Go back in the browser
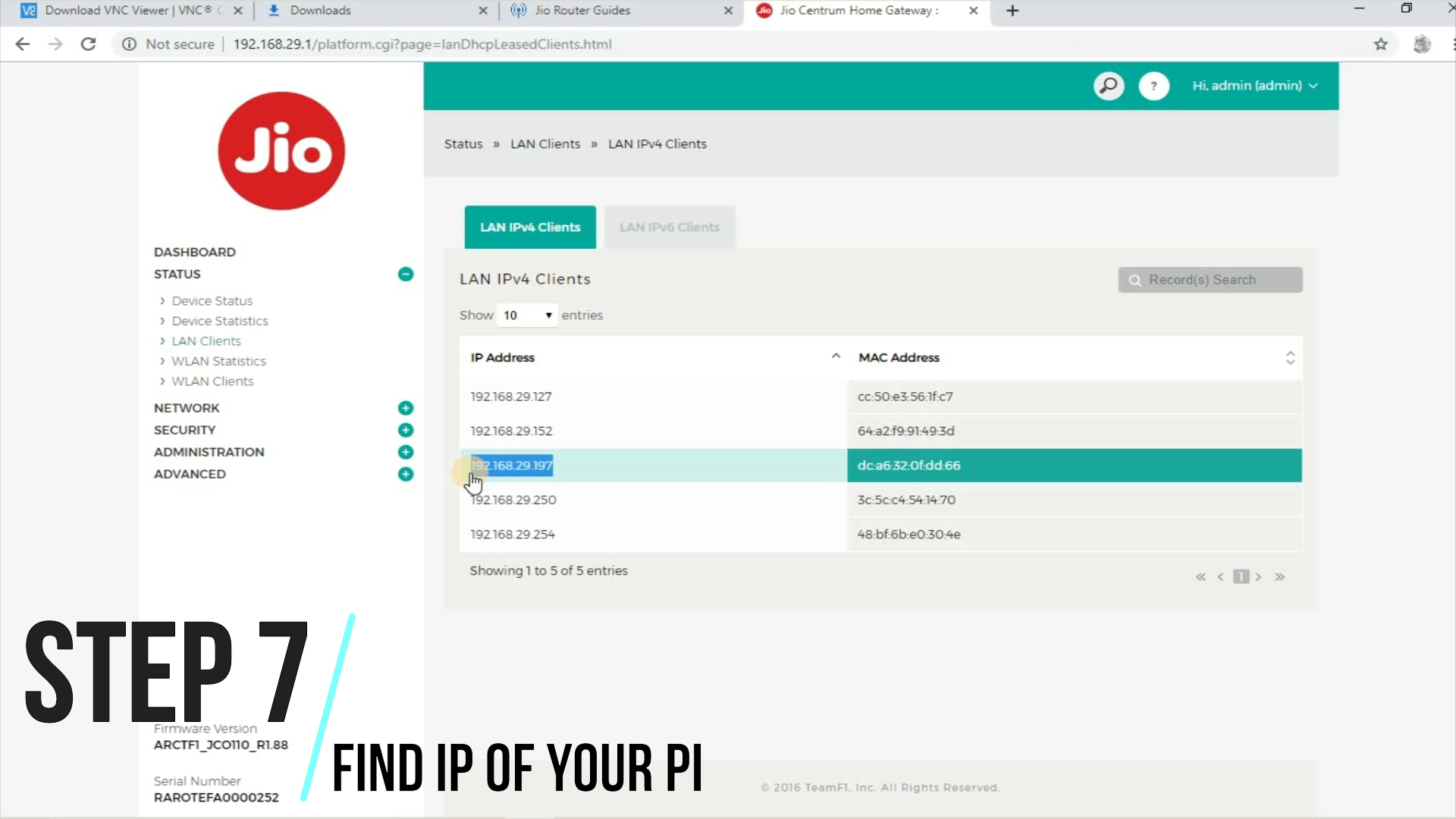Image resolution: width=1456 pixels, height=819 pixels. click(x=23, y=44)
